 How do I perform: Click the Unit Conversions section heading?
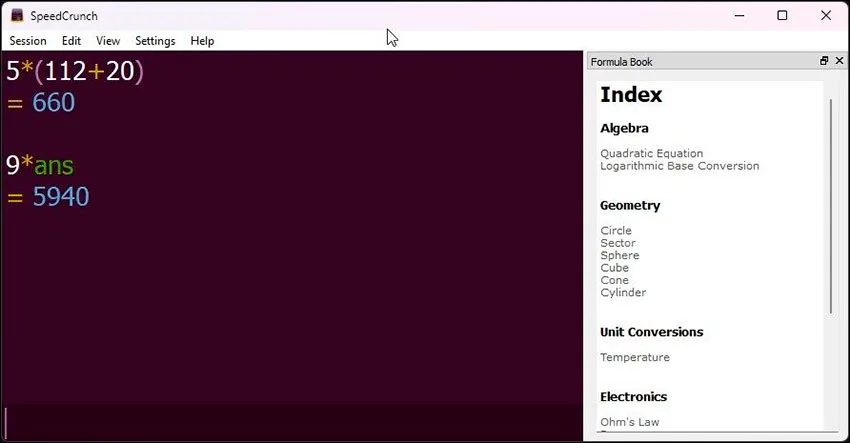tap(652, 332)
